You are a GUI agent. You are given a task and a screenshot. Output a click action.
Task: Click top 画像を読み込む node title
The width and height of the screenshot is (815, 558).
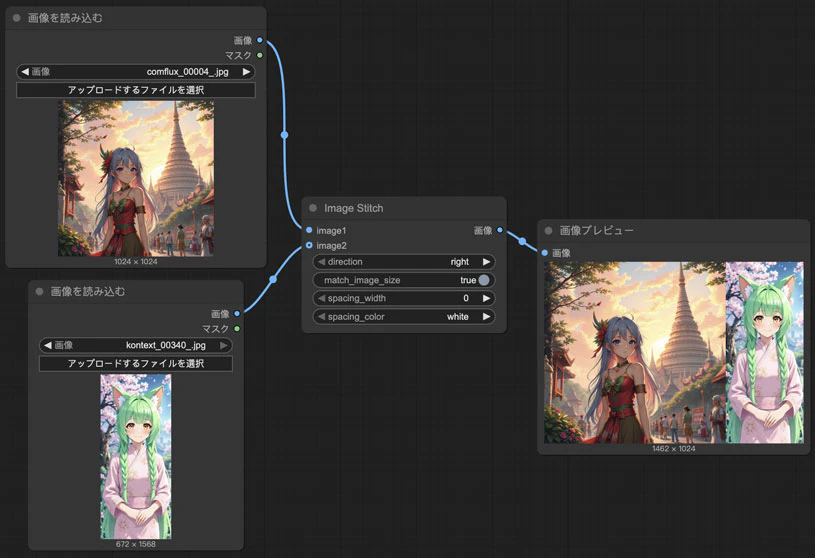[x=65, y=18]
